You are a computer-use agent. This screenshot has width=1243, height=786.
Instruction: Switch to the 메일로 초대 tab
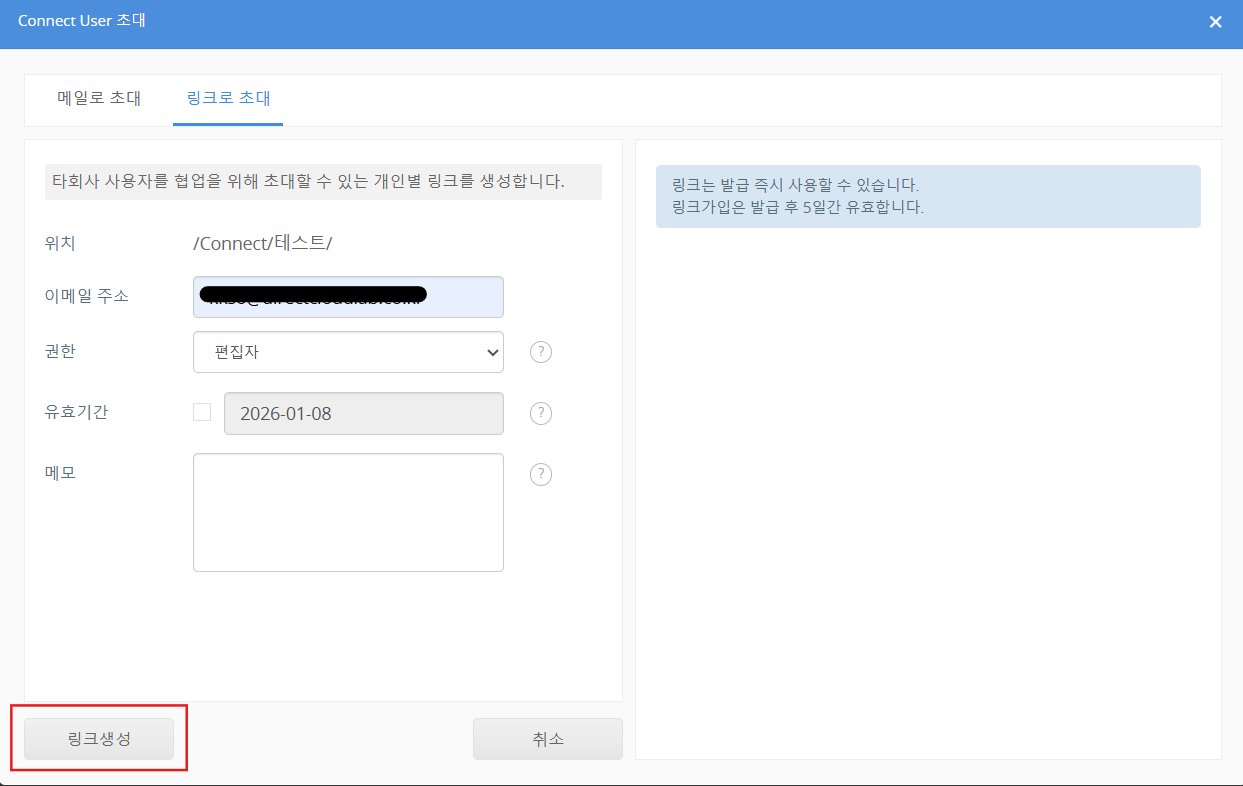point(99,98)
